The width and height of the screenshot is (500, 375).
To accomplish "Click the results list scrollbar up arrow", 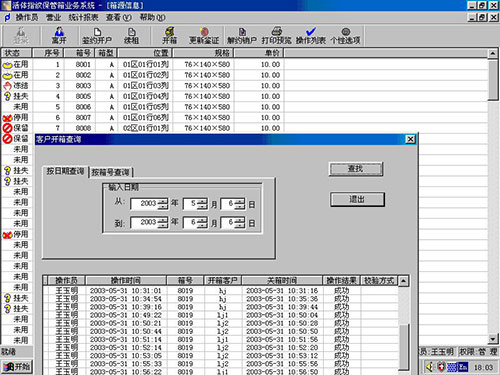I will [x=403, y=281].
